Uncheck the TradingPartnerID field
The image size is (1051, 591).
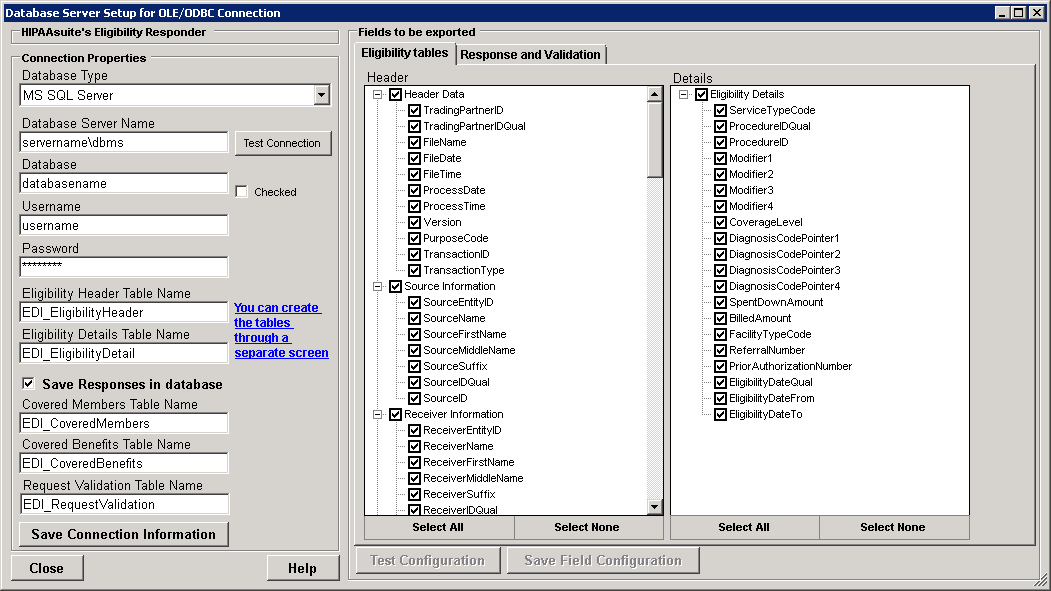click(414, 111)
